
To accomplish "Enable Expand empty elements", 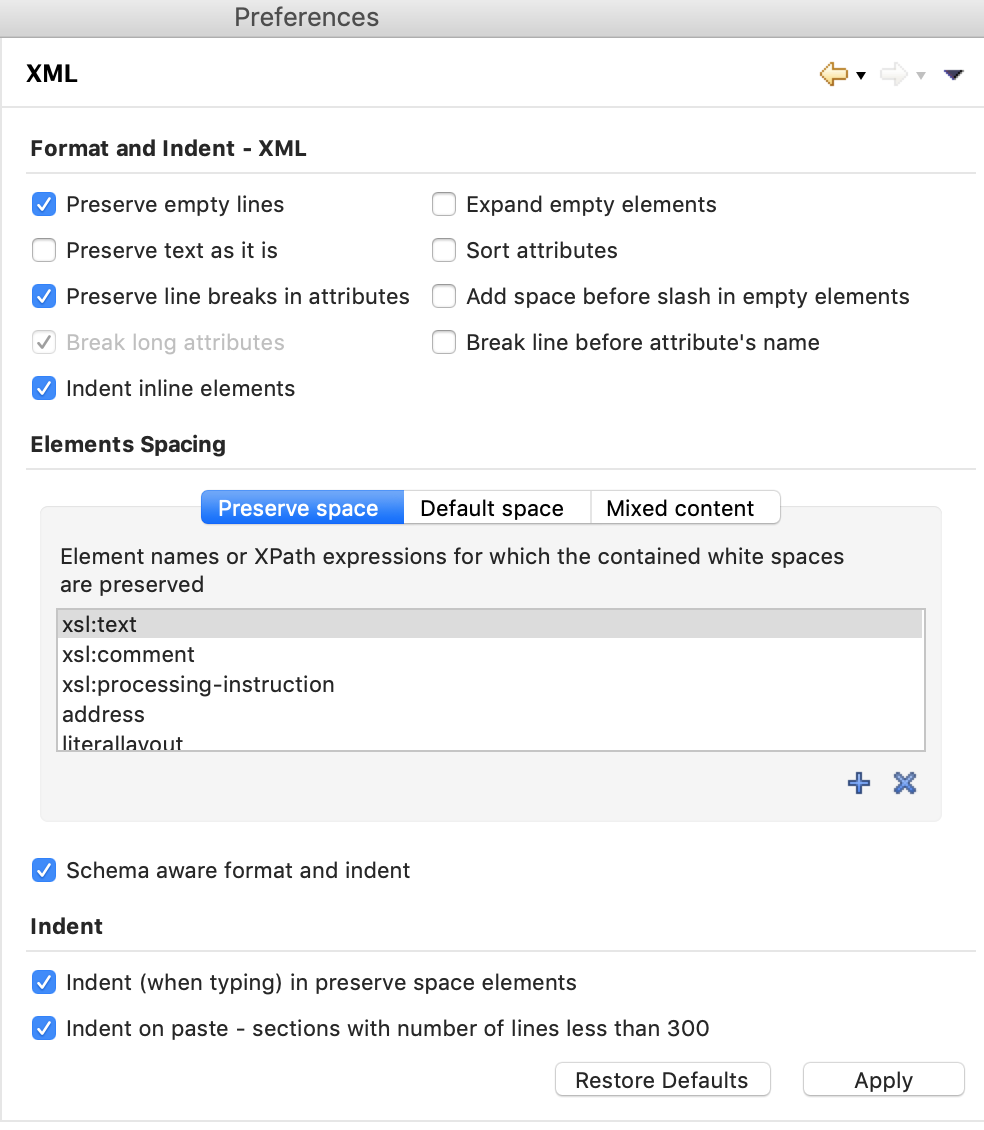I will pyautogui.click(x=444, y=204).
